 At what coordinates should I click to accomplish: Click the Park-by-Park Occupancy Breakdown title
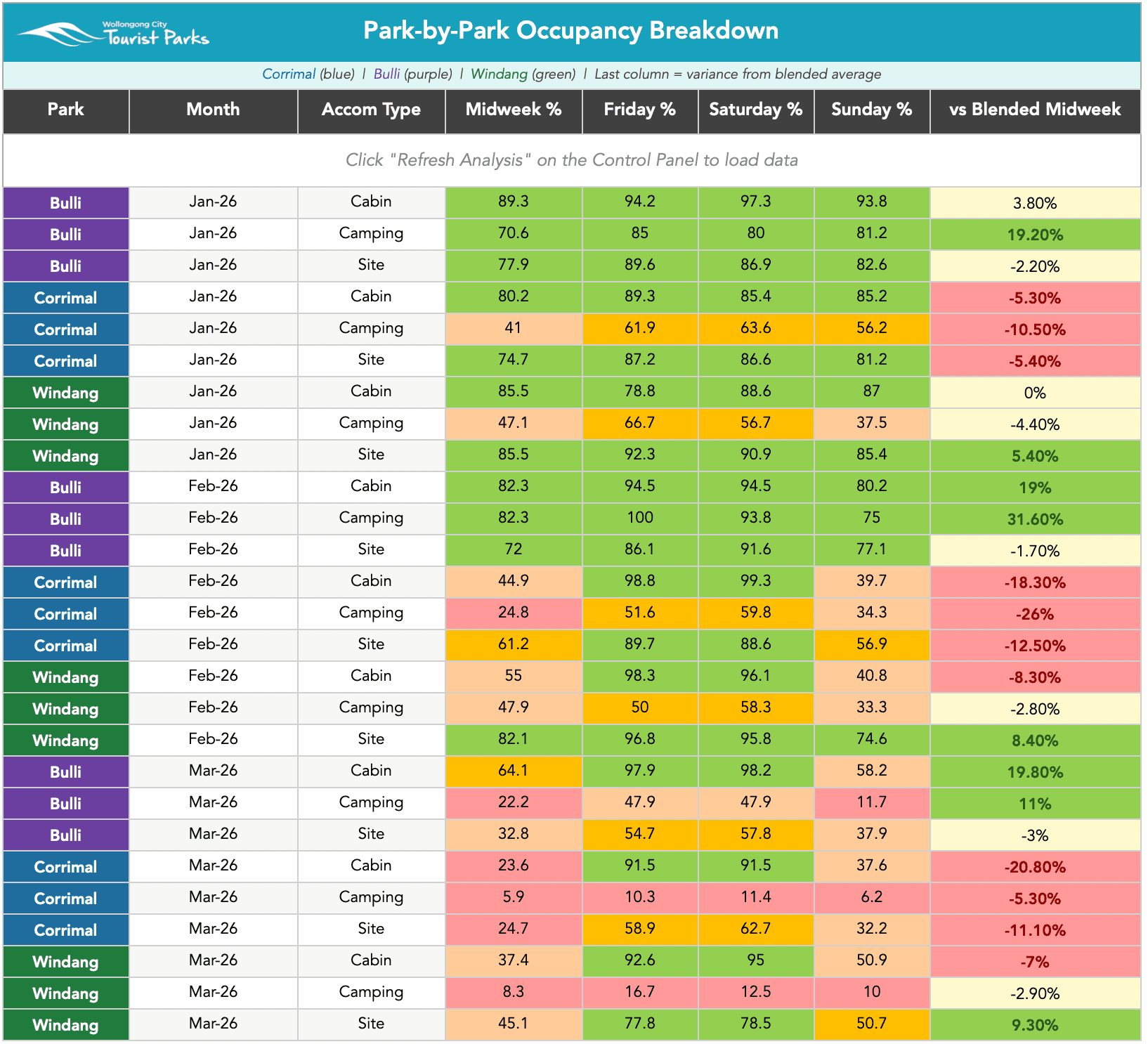coord(571,31)
